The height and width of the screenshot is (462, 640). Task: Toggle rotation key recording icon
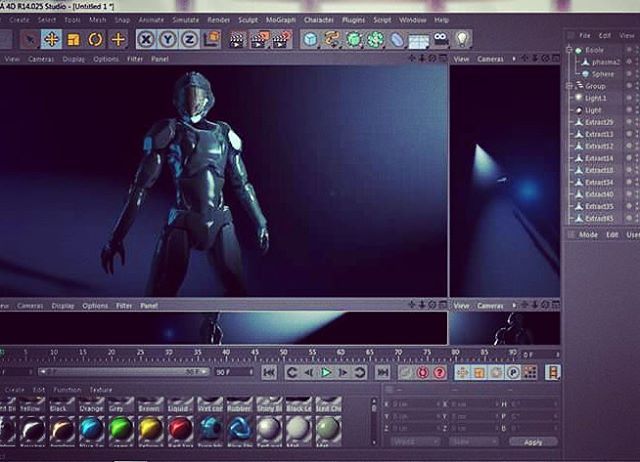496,372
